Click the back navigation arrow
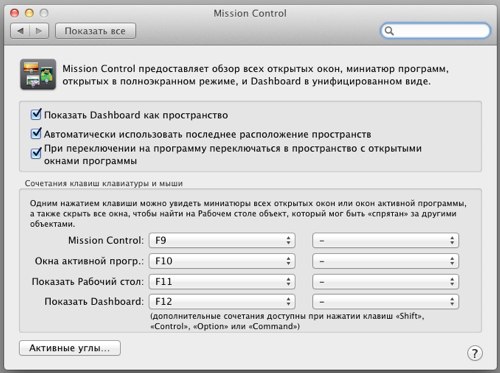This screenshot has height=373, width=500. click(x=20, y=31)
